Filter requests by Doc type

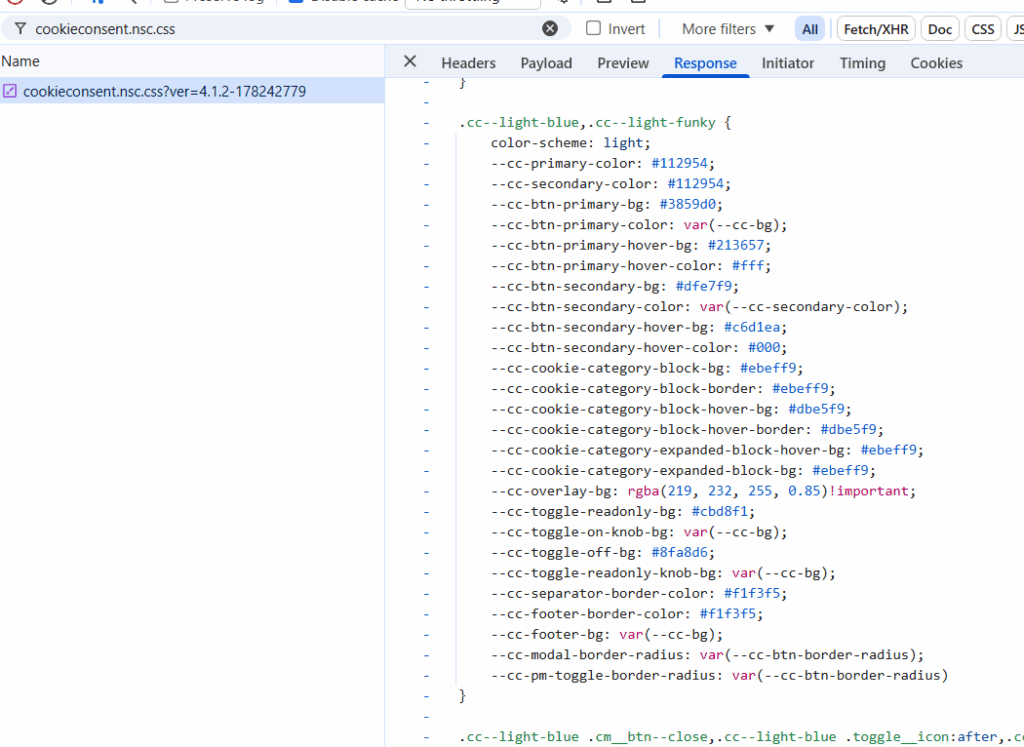pos(940,29)
